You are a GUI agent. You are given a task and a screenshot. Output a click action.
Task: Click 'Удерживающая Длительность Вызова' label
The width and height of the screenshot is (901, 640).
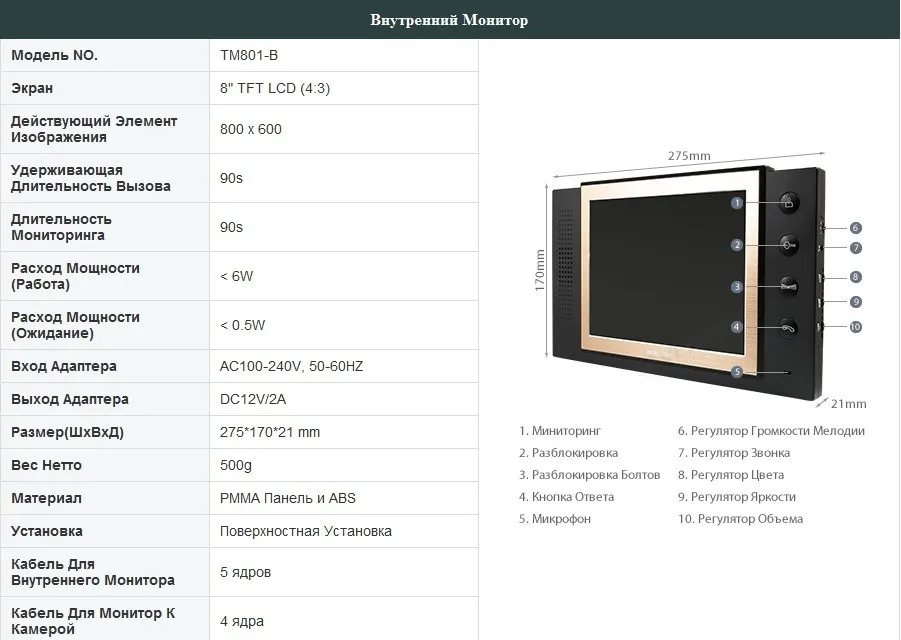(91, 178)
